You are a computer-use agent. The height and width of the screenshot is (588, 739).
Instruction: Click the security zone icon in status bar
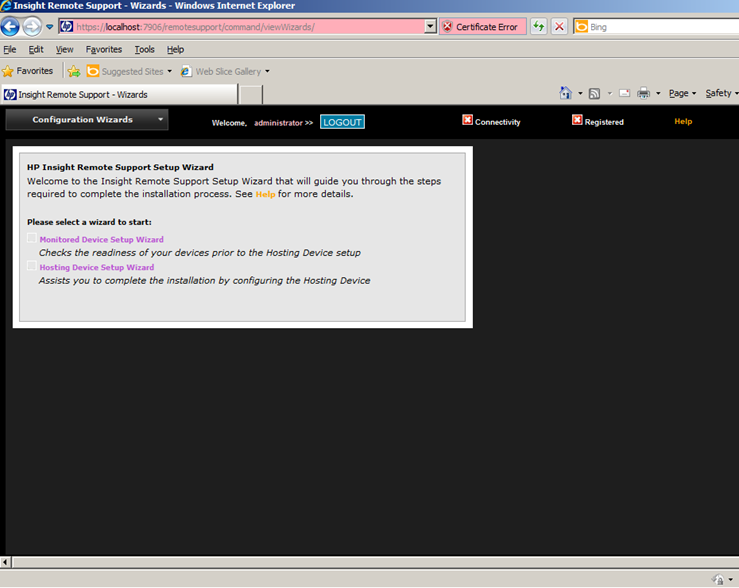coord(719,580)
